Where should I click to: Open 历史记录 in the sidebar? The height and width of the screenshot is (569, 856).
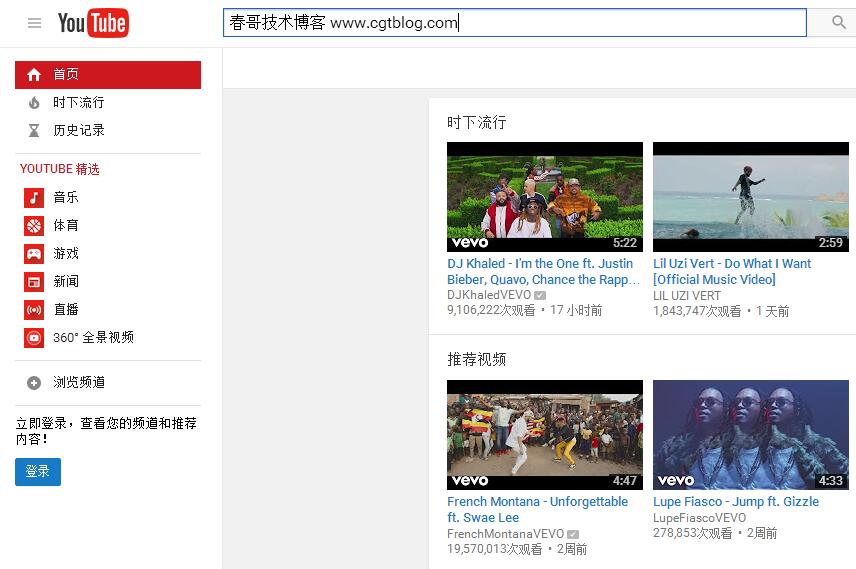[79, 131]
